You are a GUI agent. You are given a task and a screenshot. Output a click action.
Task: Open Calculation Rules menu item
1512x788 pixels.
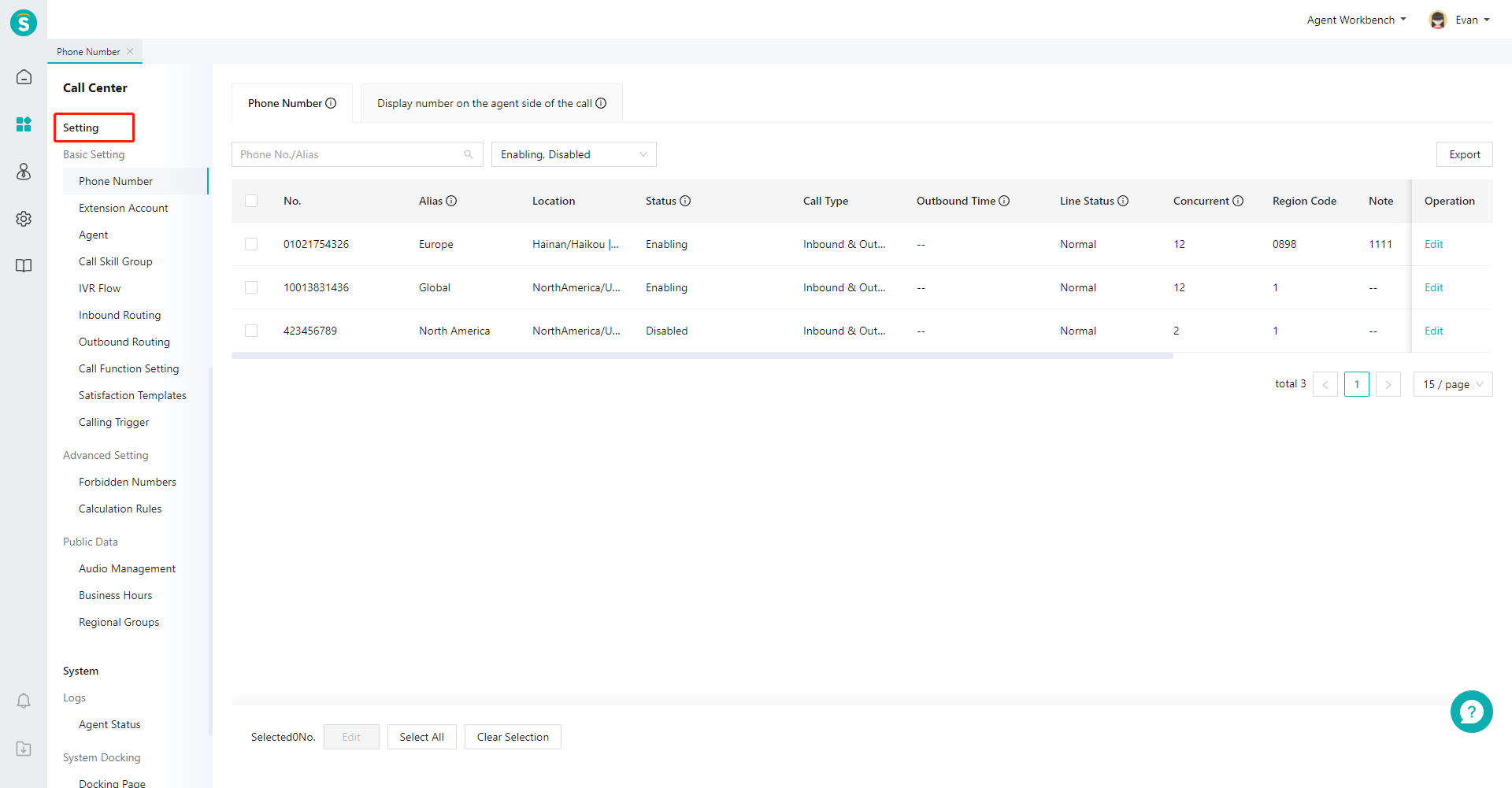pos(120,509)
